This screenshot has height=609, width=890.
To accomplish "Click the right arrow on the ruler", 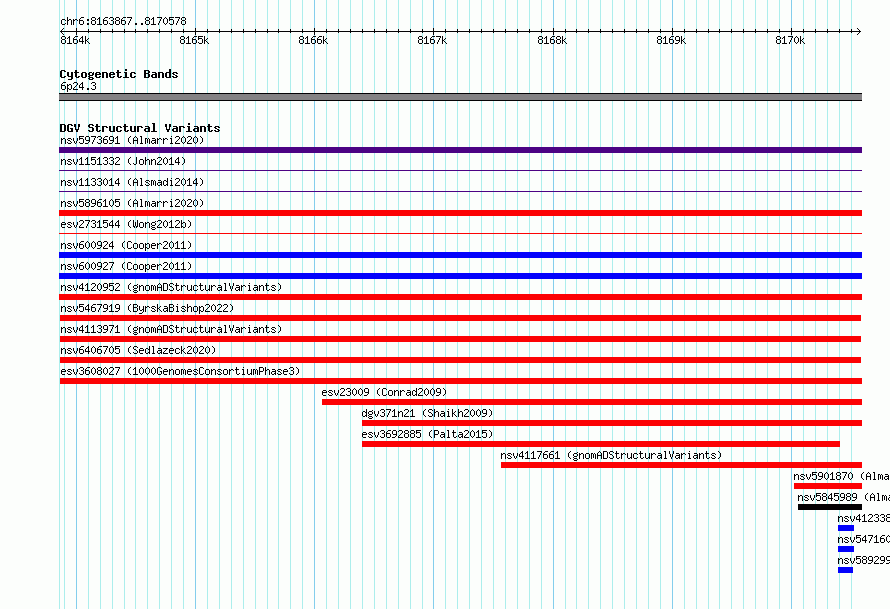I will (858, 31).
